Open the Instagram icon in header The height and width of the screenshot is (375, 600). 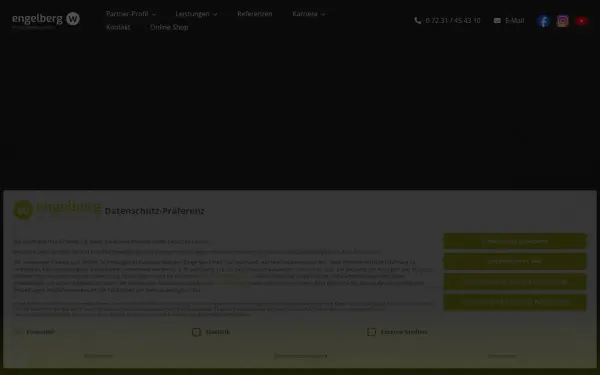(x=562, y=21)
